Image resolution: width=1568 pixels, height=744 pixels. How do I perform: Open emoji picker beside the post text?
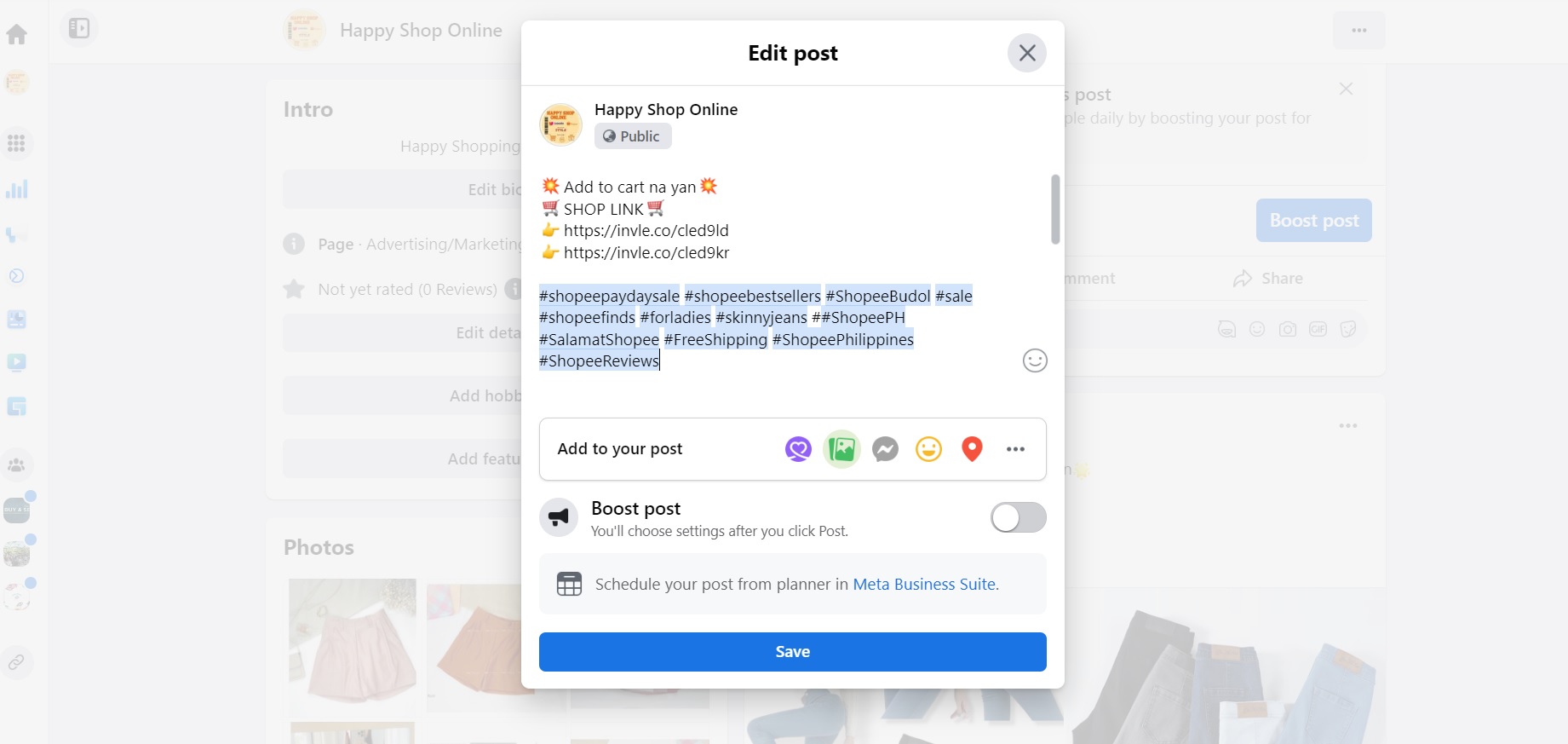(1034, 360)
